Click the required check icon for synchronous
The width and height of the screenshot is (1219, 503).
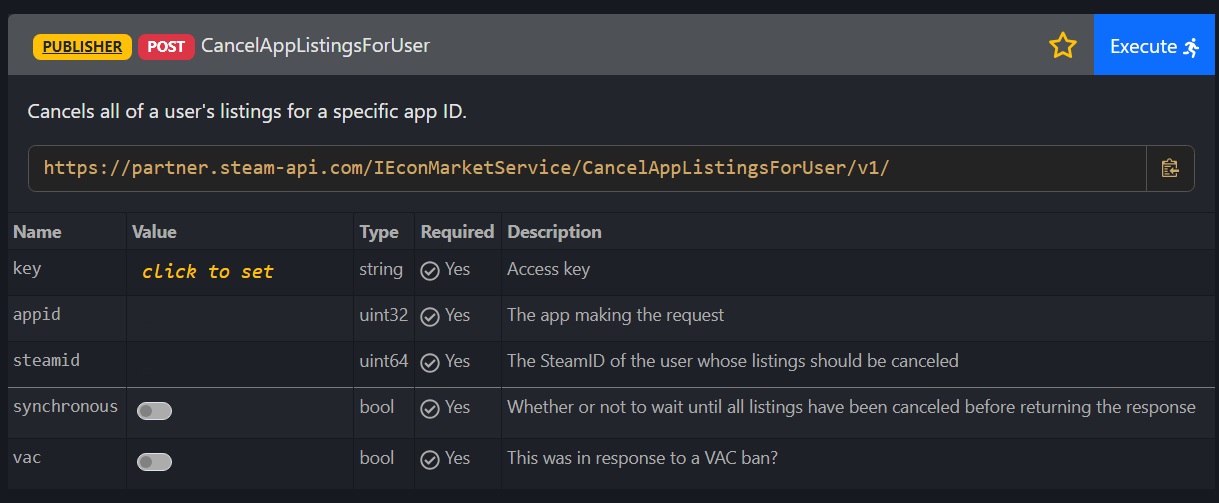[x=430, y=408]
